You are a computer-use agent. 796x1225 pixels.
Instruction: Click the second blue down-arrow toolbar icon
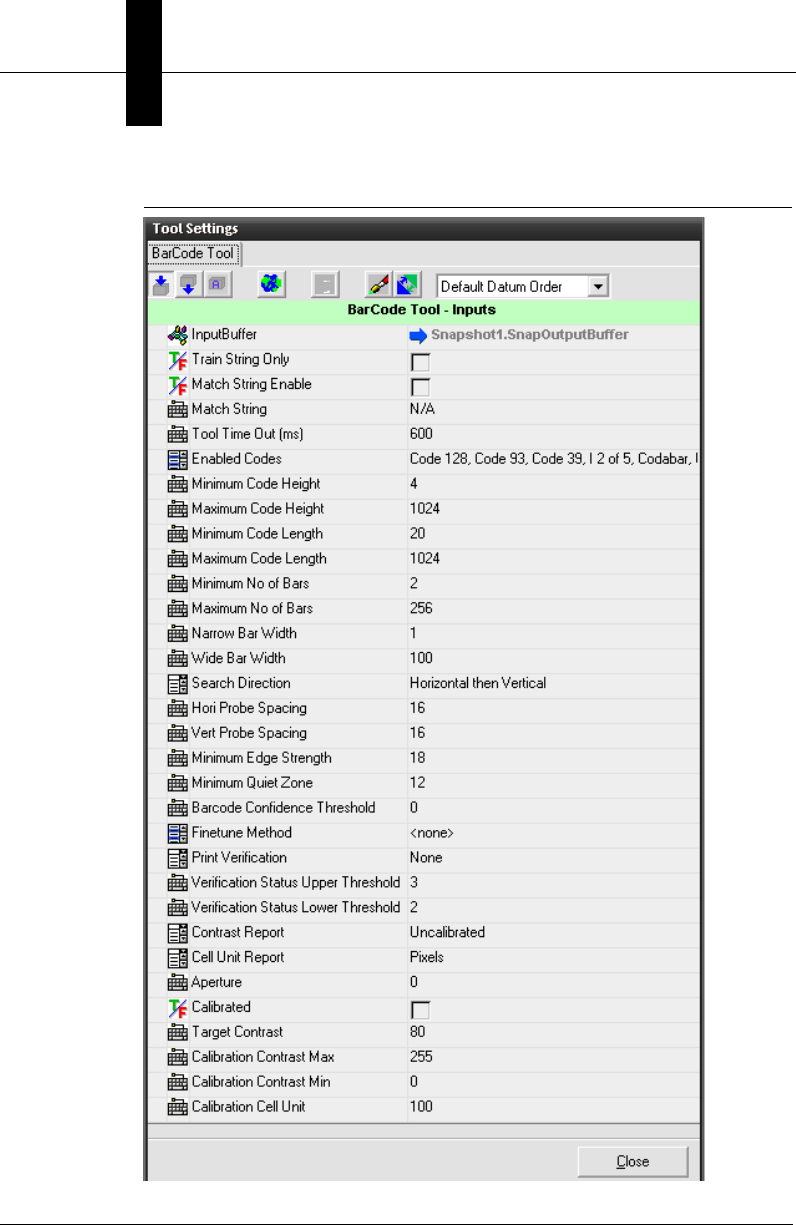[189, 286]
